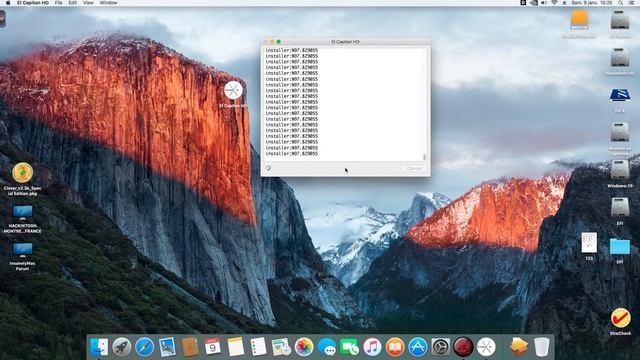This screenshot has height=360, width=640.
Task: Open Launchpad rocket icon in dock
Action: point(122,347)
